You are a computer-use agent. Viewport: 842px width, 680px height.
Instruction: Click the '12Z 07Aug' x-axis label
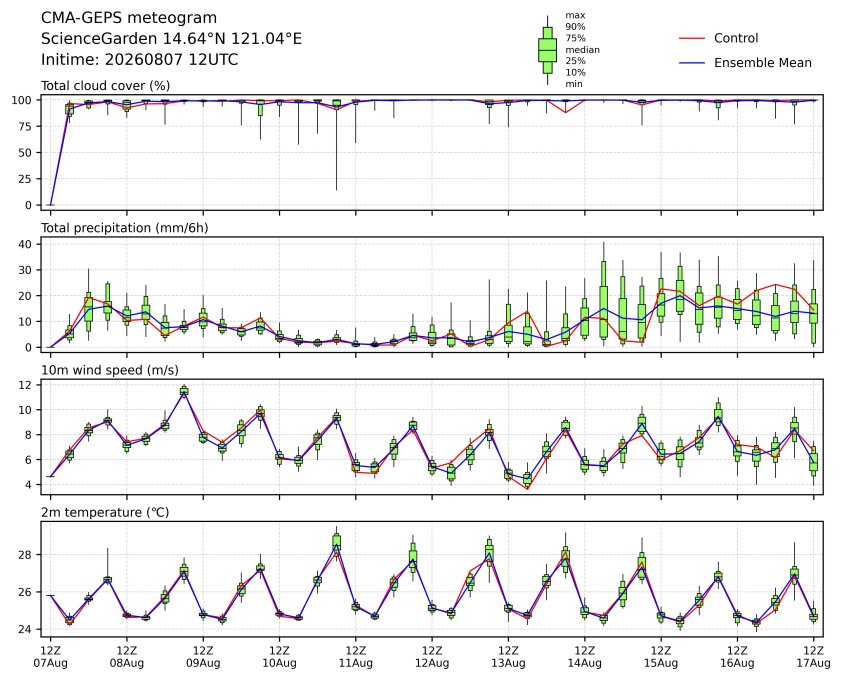(50, 657)
